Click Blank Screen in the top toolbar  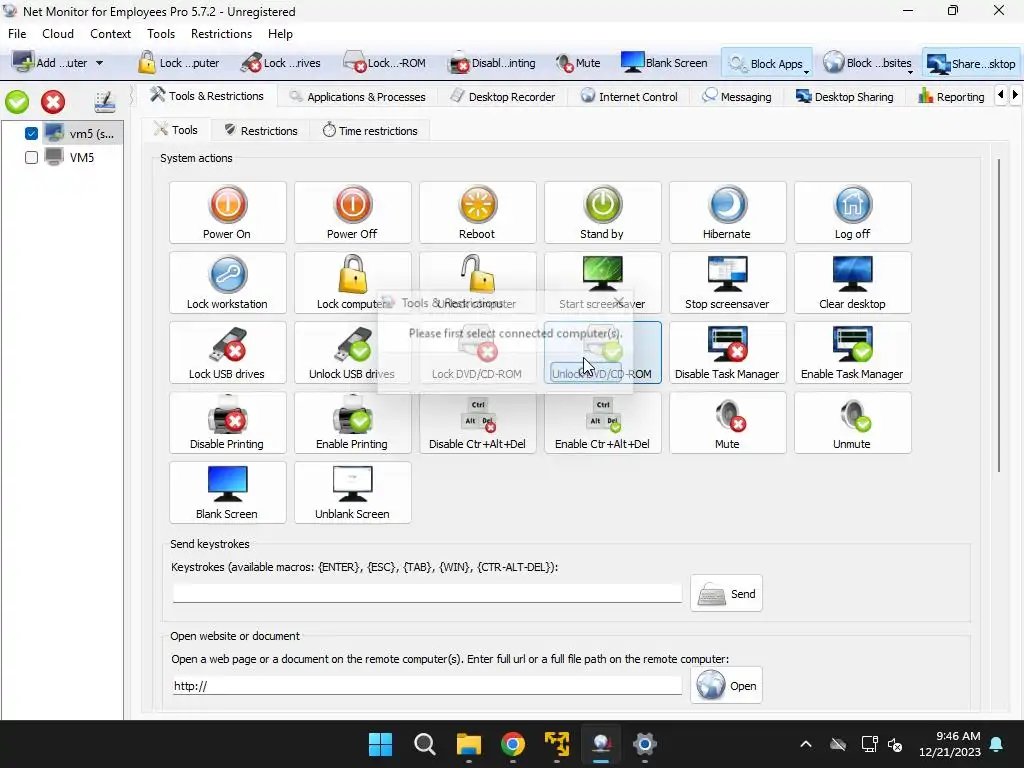point(664,63)
